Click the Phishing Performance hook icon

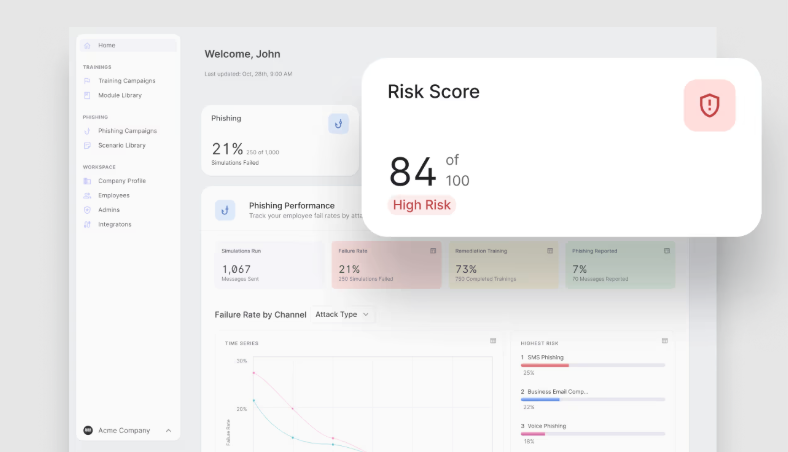point(225,210)
